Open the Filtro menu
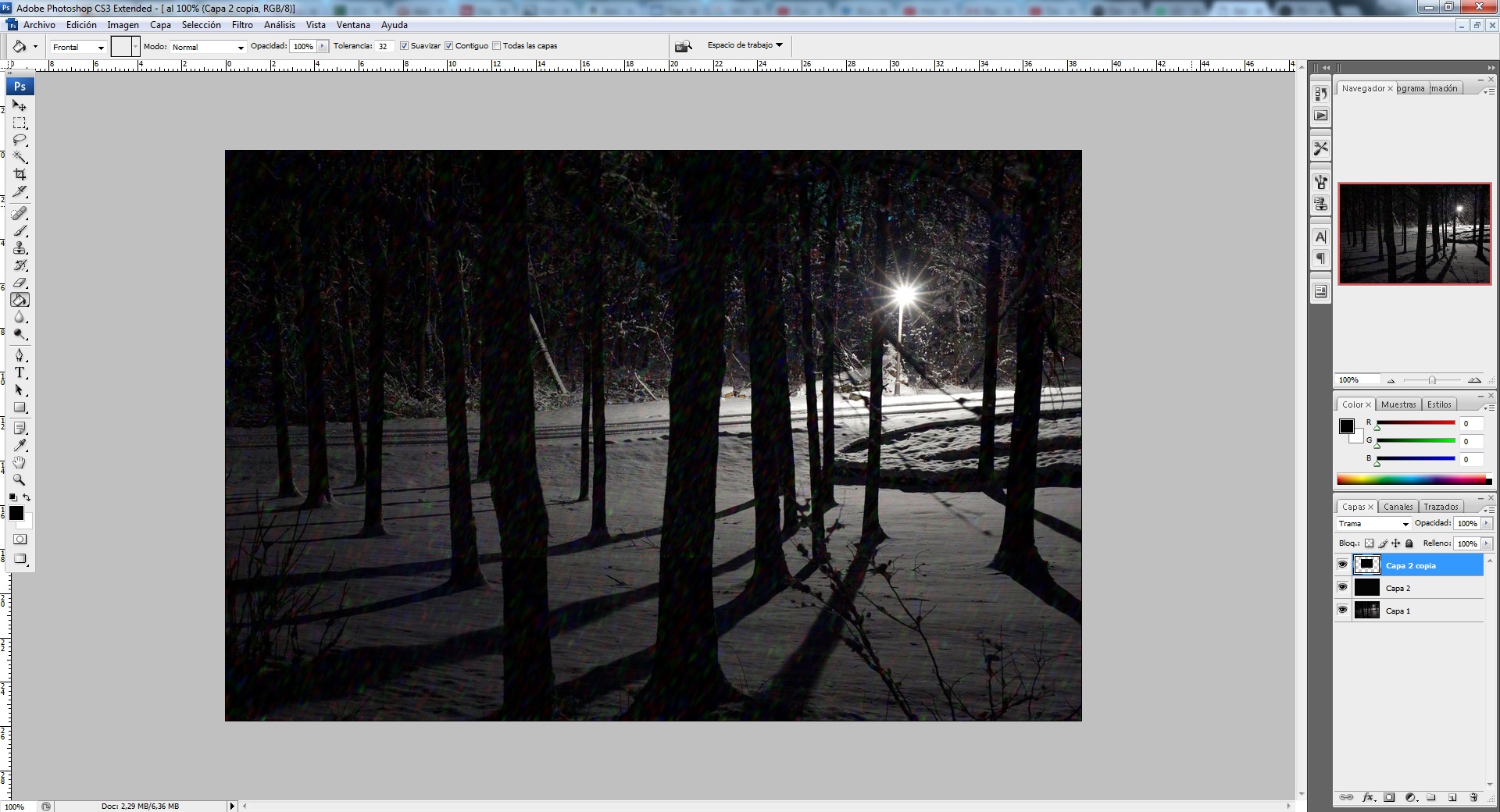Viewport: 1500px width, 812px height. pyautogui.click(x=242, y=25)
